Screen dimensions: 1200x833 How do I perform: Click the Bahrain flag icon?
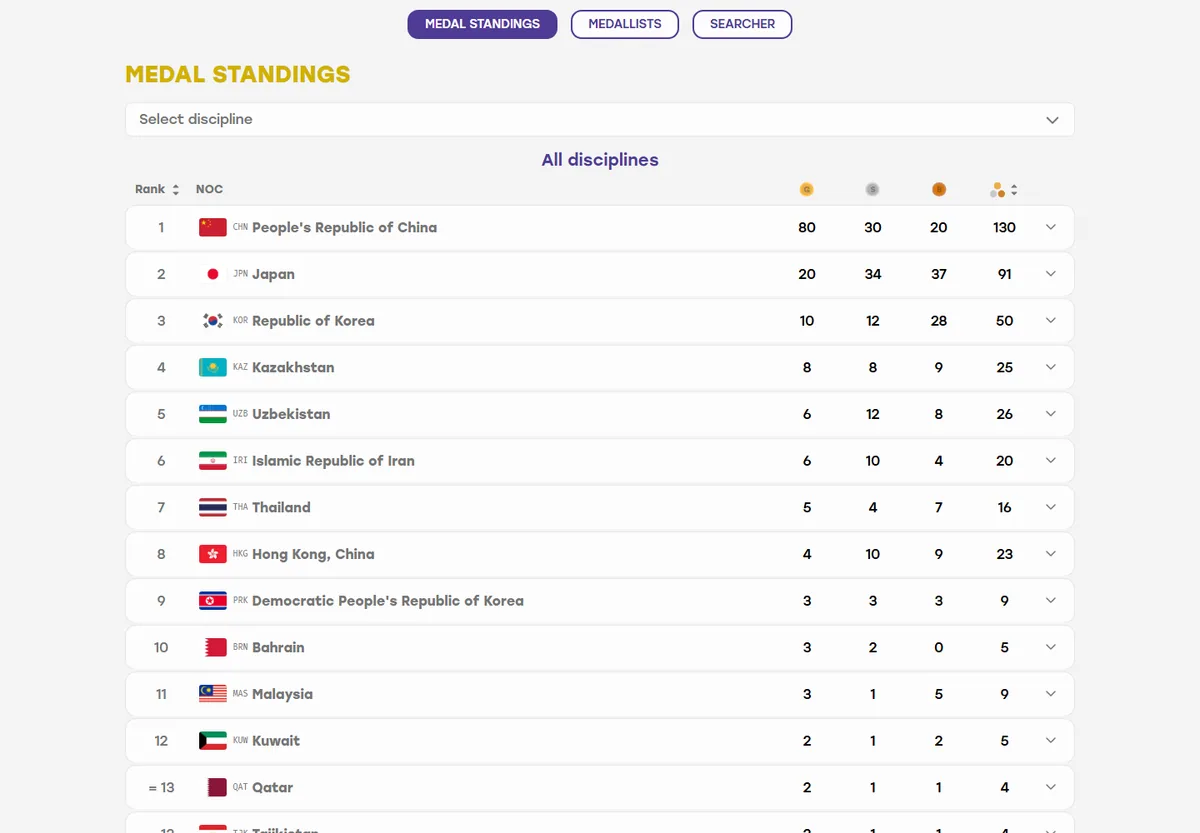pyautogui.click(x=212, y=647)
